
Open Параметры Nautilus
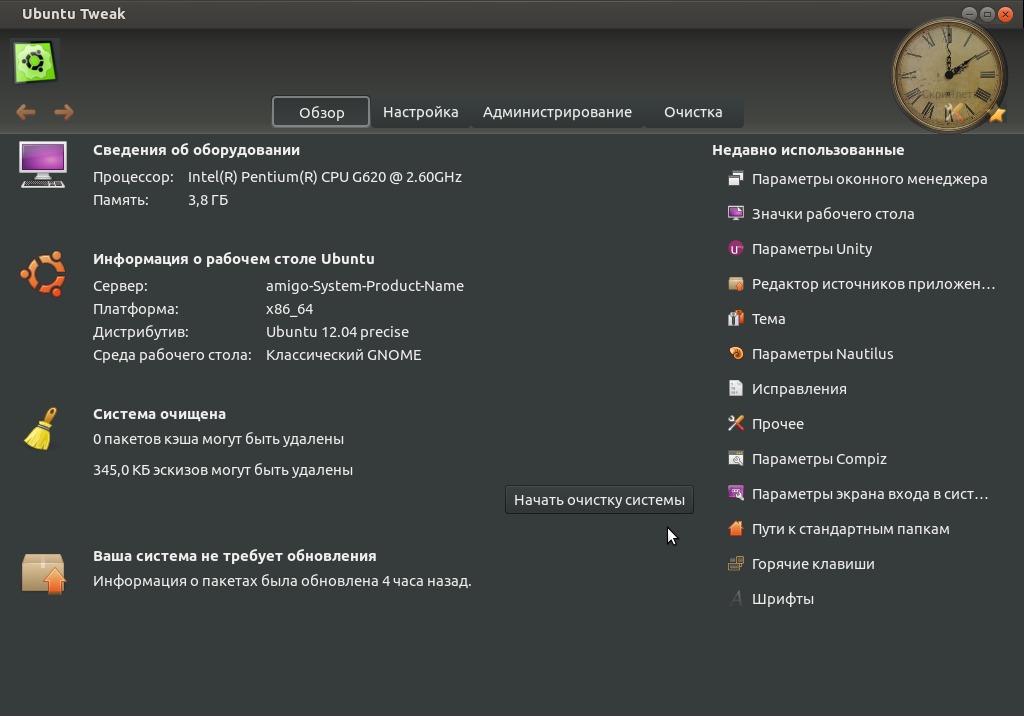coord(822,353)
